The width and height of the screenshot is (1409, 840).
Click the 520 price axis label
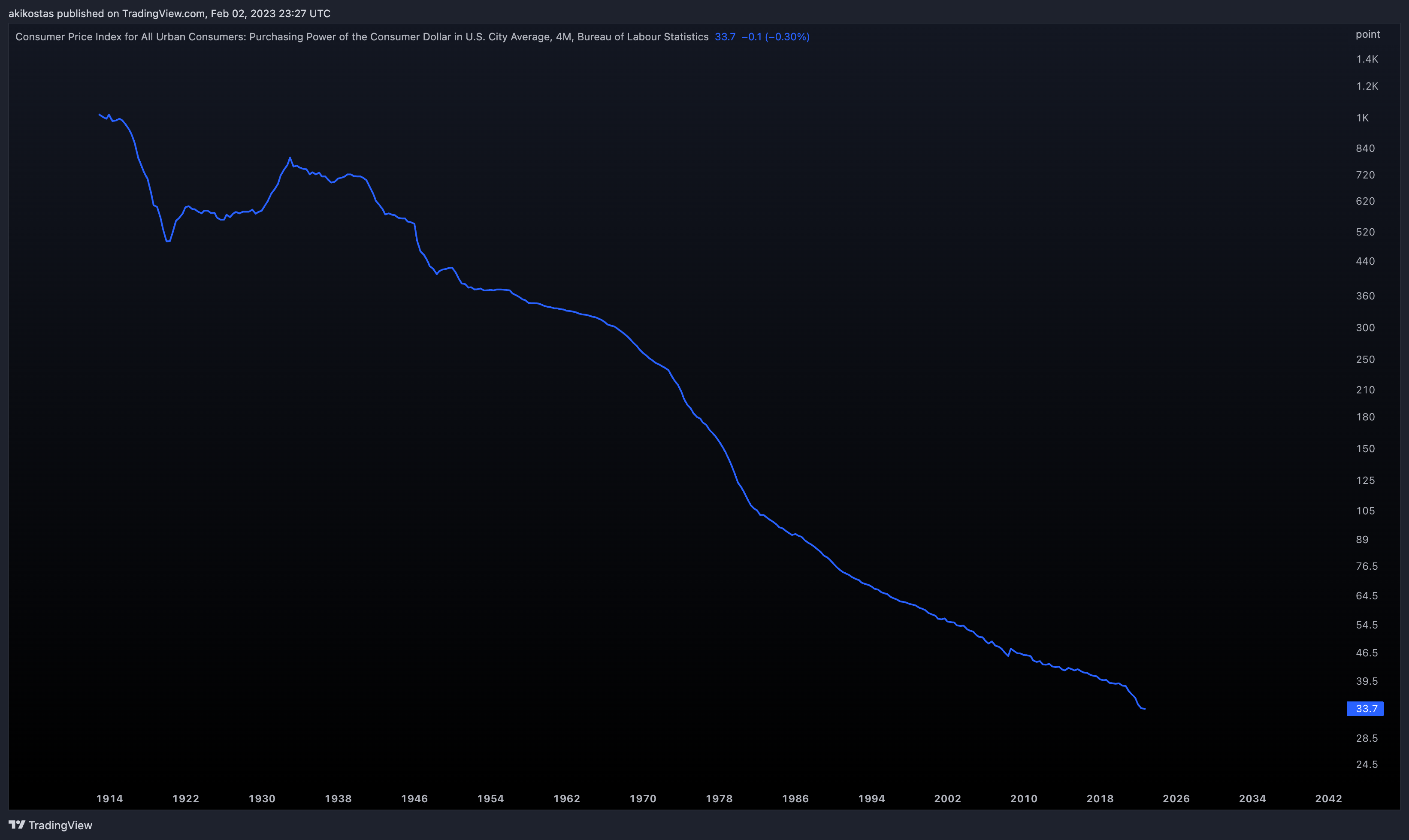[x=1365, y=232]
